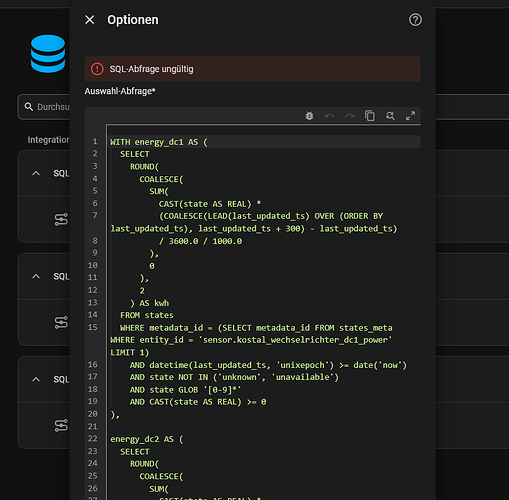Click 'SELECT' on line 2
This screenshot has width=509, height=500.
tap(135, 154)
